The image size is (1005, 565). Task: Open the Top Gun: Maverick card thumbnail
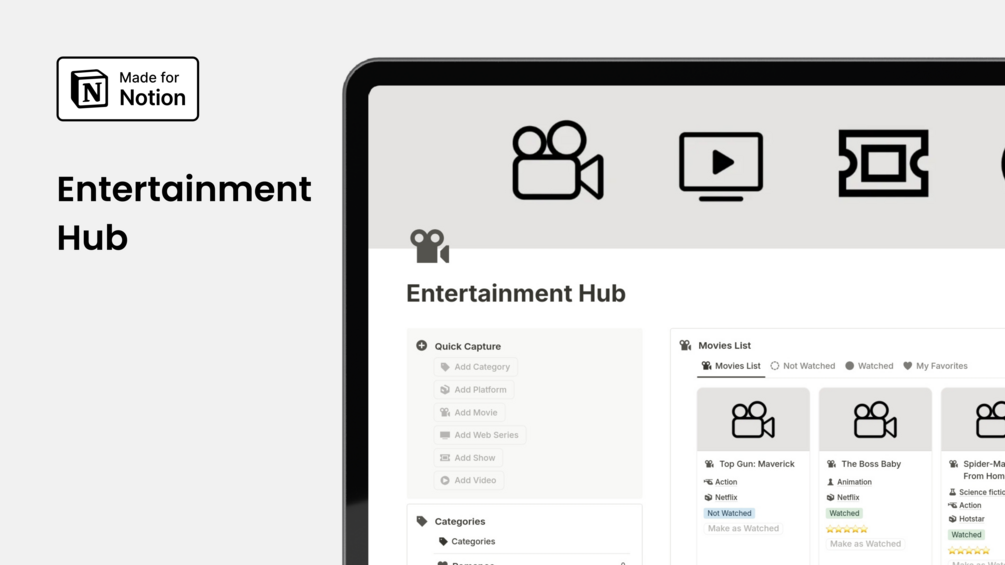pos(753,420)
